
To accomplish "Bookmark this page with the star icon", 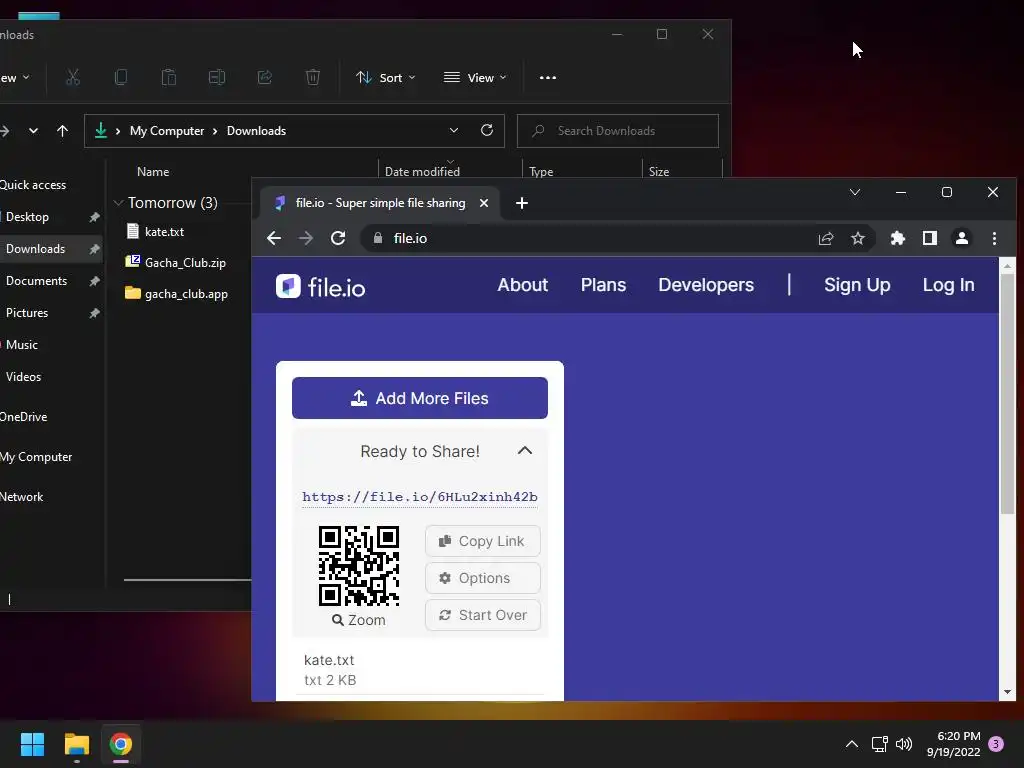I will click(857, 238).
